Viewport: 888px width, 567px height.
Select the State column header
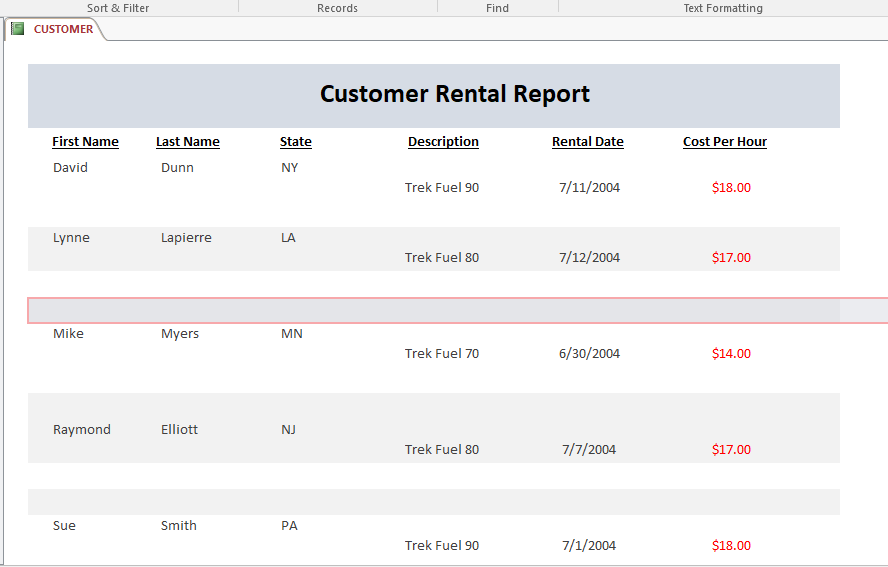click(296, 142)
